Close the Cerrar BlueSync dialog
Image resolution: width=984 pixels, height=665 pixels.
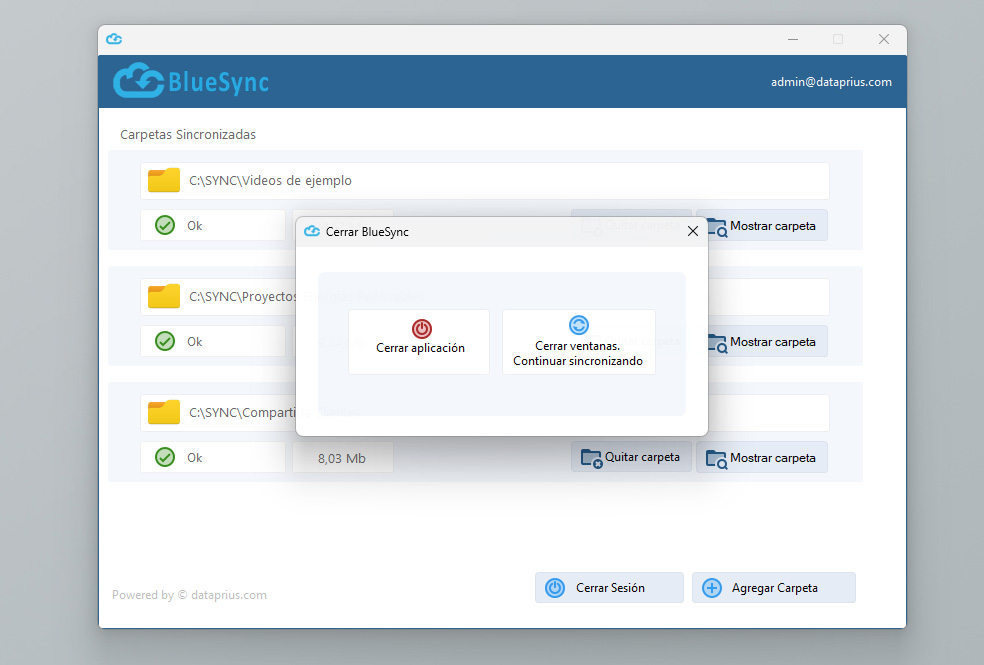coord(693,231)
